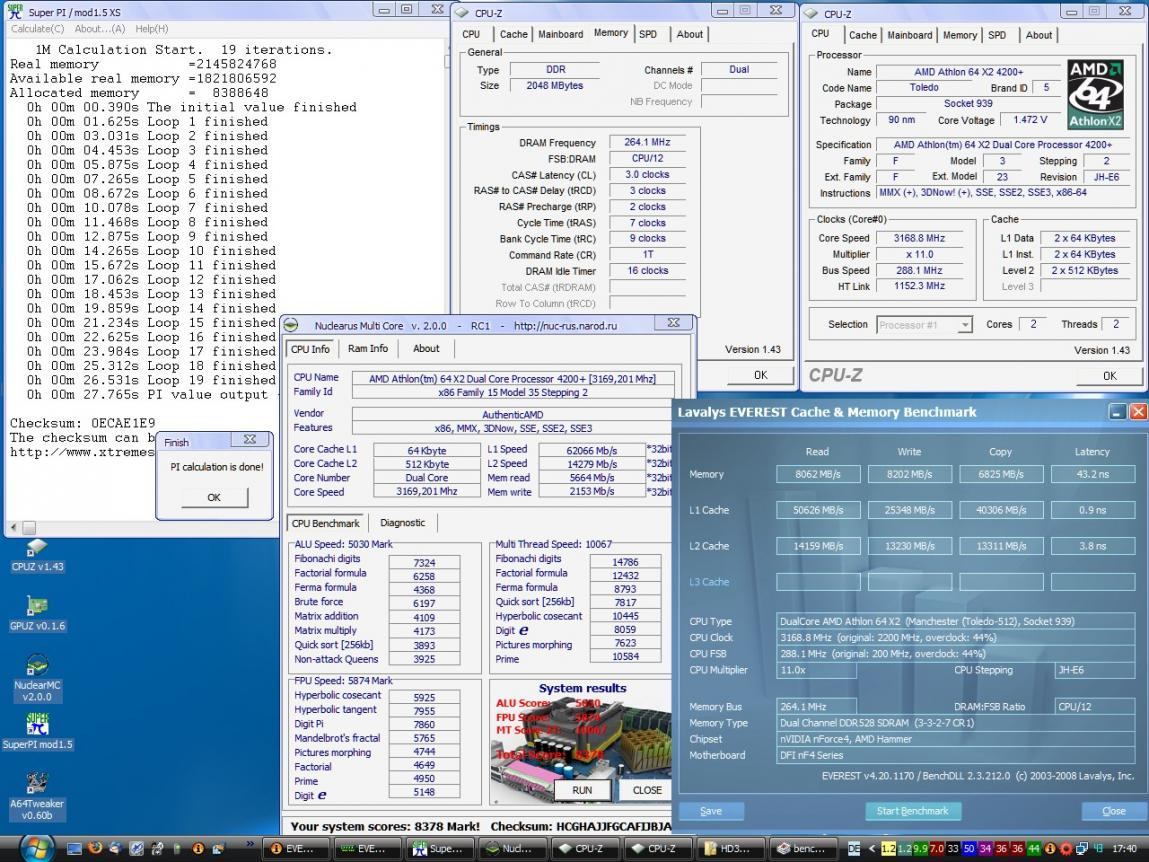Click OK in the right CPU-Z window
This screenshot has height=862, width=1149.
point(1109,375)
